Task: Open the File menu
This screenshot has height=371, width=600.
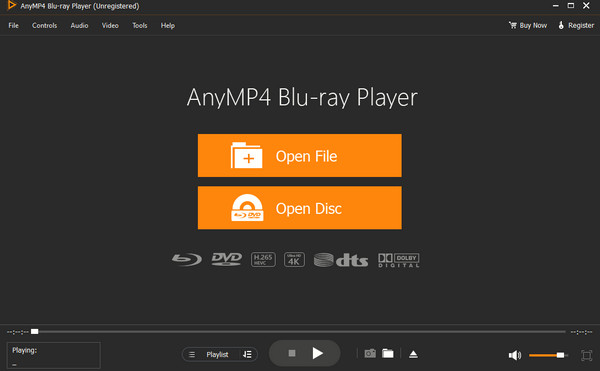Action: (x=13, y=26)
